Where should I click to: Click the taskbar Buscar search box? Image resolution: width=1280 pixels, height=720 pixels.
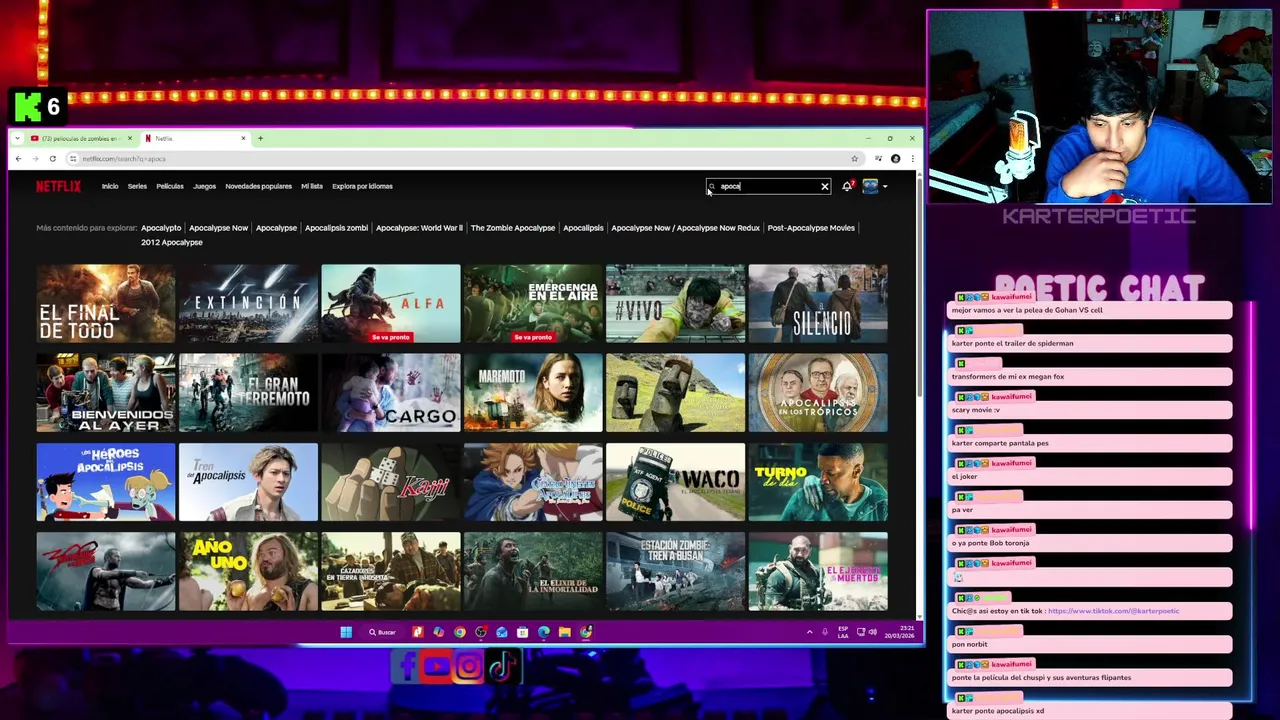(x=382, y=632)
